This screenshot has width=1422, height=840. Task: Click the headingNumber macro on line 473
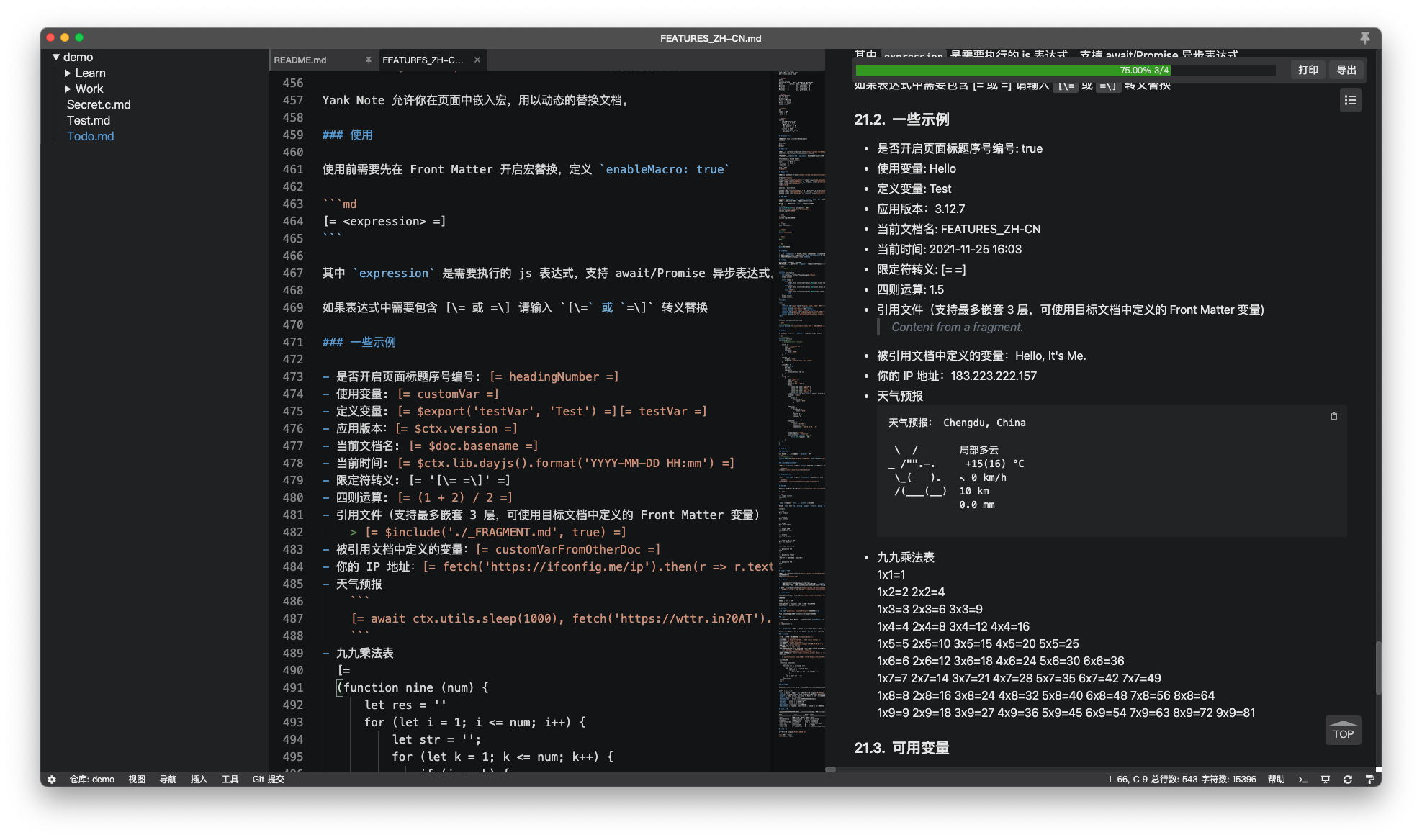pyautogui.click(x=554, y=376)
